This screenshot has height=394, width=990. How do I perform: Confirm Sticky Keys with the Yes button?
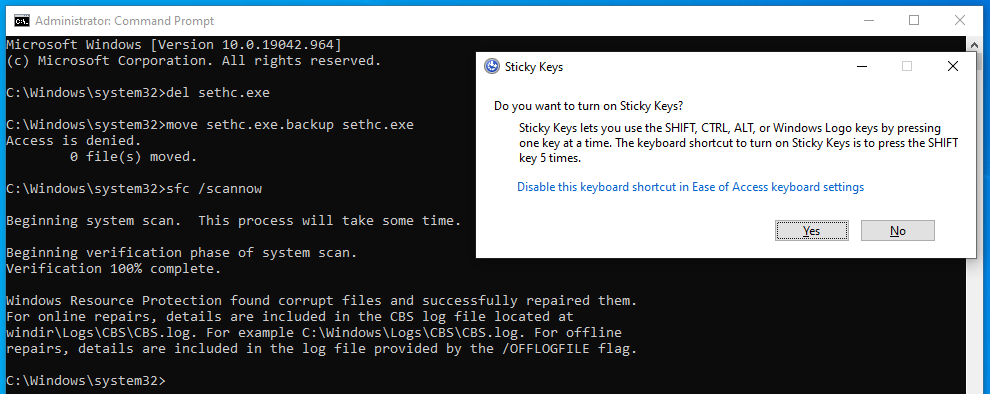pyautogui.click(x=811, y=230)
